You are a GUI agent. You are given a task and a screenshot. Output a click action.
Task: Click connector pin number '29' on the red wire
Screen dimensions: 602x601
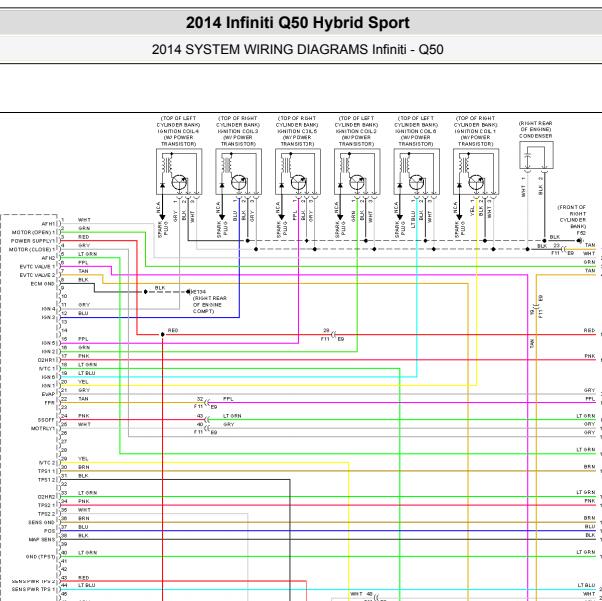pyautogui.click(x=326, y=331)
